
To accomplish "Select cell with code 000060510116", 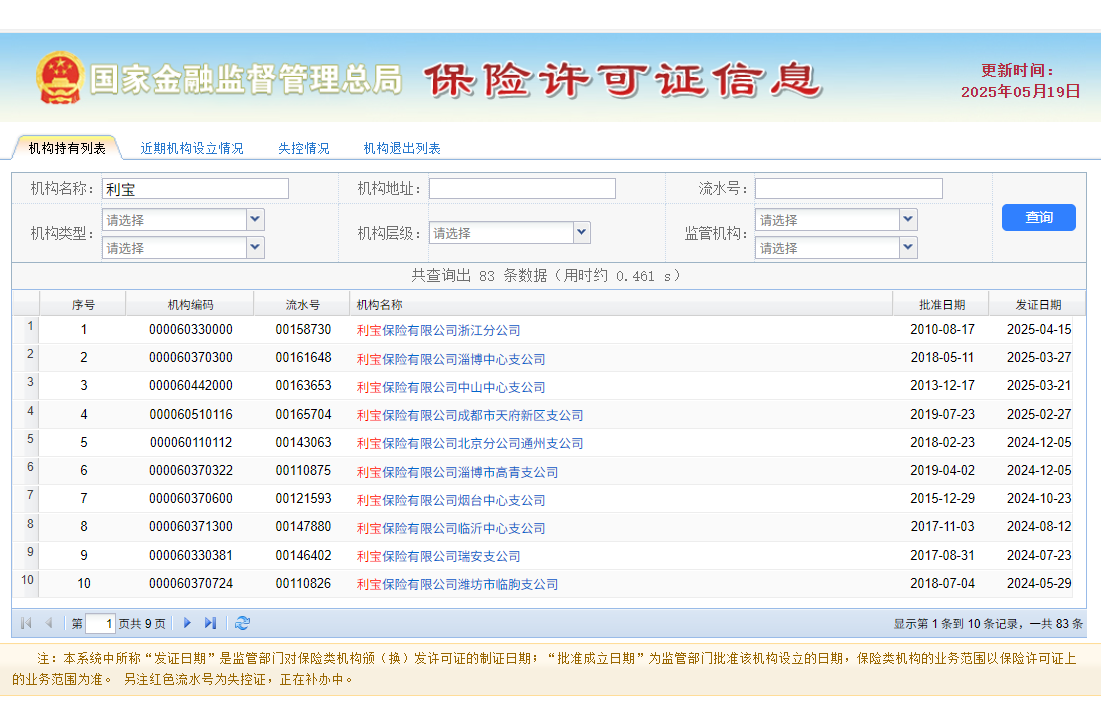I will (x=190, y=414).
